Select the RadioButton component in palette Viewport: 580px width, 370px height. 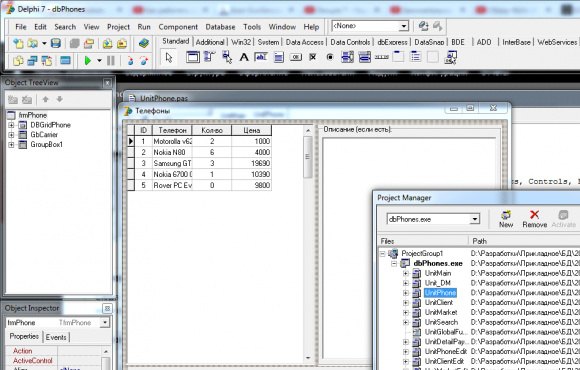click(330, 57)
